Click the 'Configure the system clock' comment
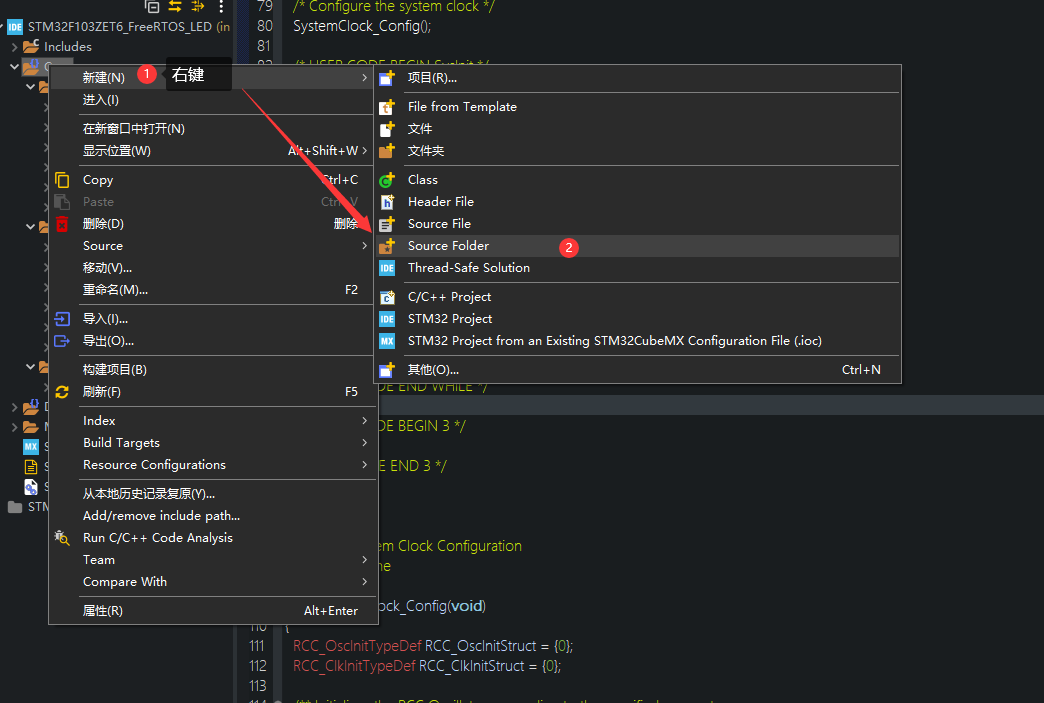This screenshot has width=1044, height=703. tap(393, 7)
